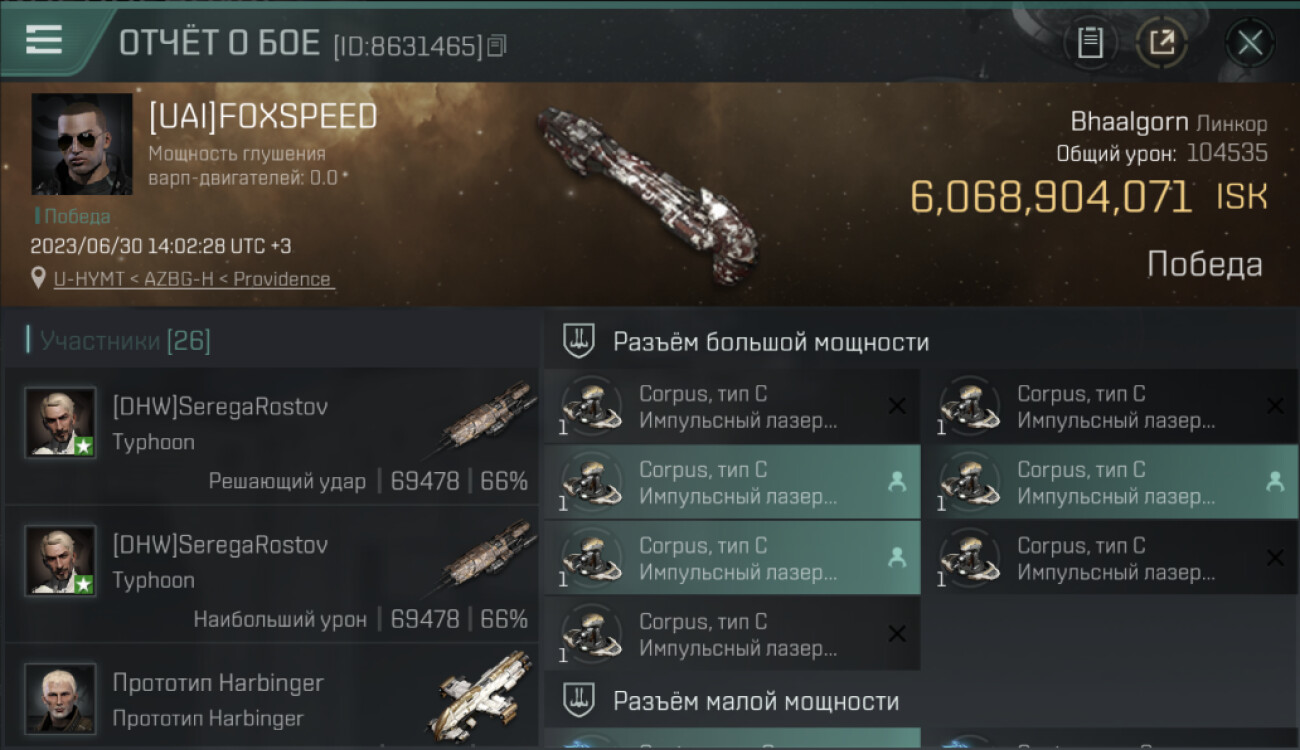Select the last single Corpus module in high slot
Screen dimensions: 1300x750
coord(732,634)
